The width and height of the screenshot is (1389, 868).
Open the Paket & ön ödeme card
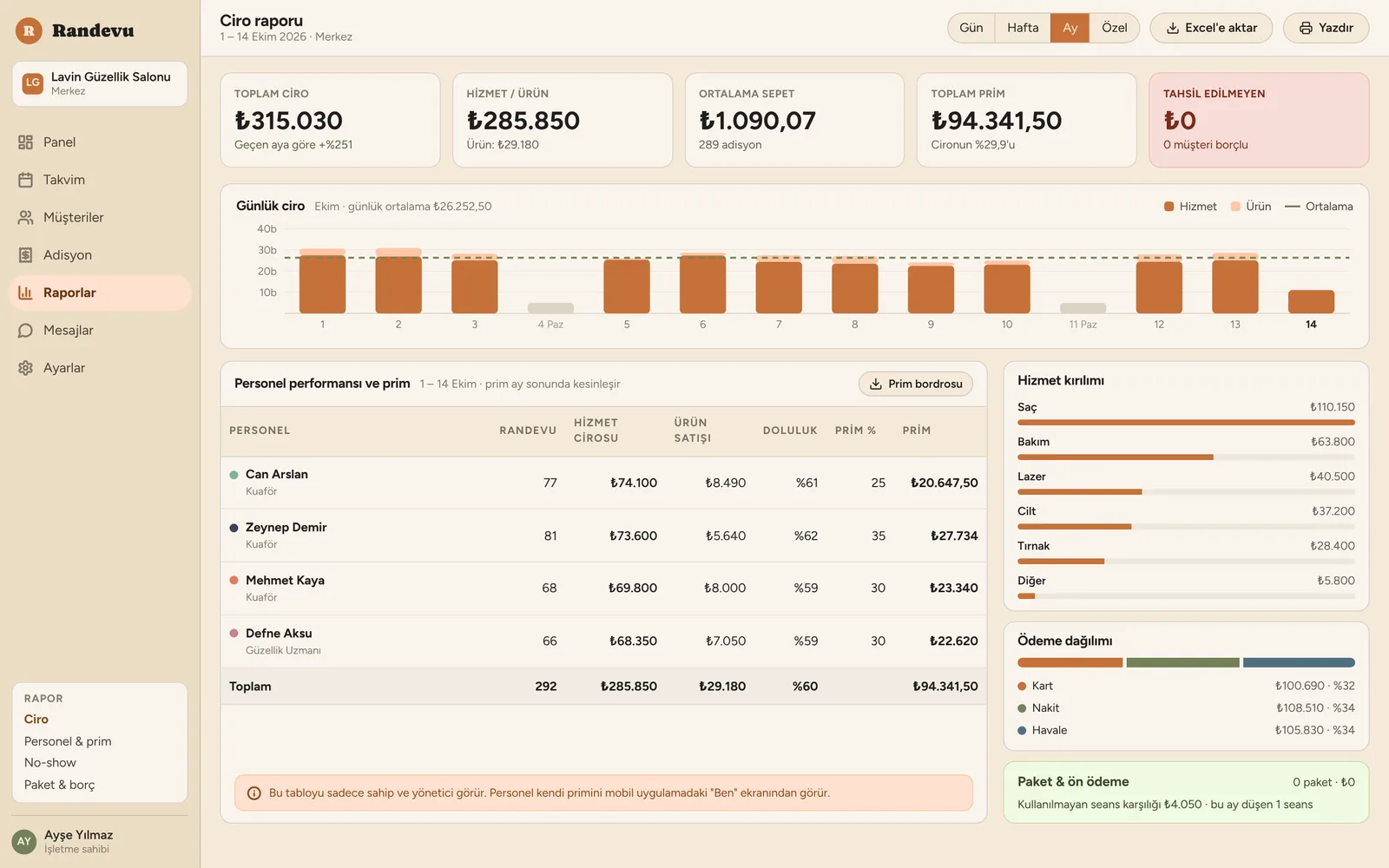(1186, 792)
